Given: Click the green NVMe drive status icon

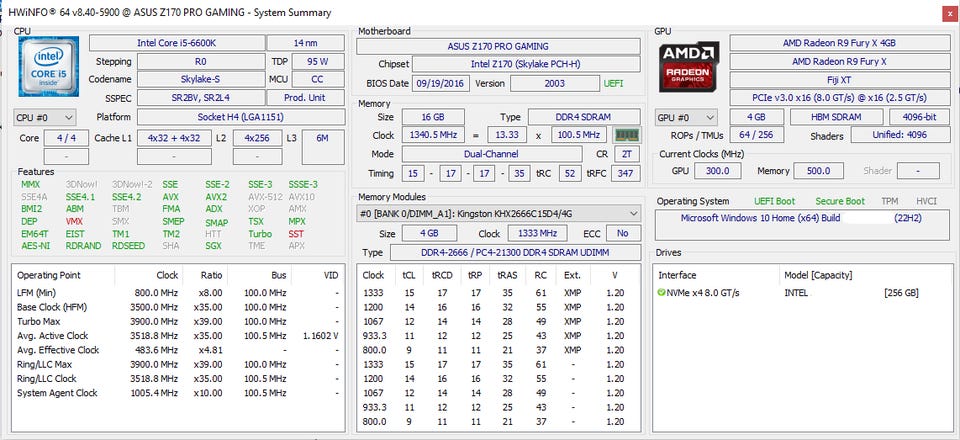Looking at the screenshot, I should 661,293.
